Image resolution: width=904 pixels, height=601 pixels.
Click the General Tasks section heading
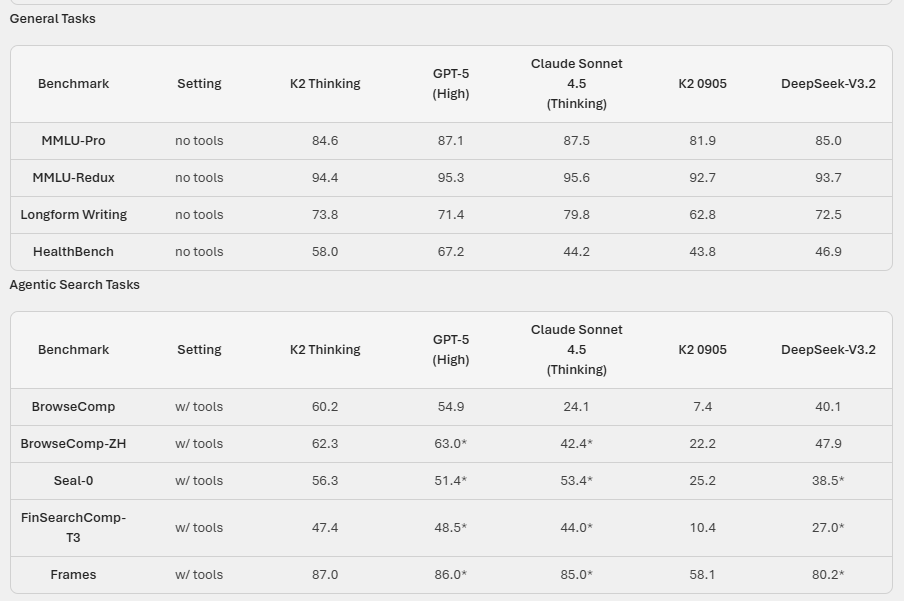click(x=53, y=19)
